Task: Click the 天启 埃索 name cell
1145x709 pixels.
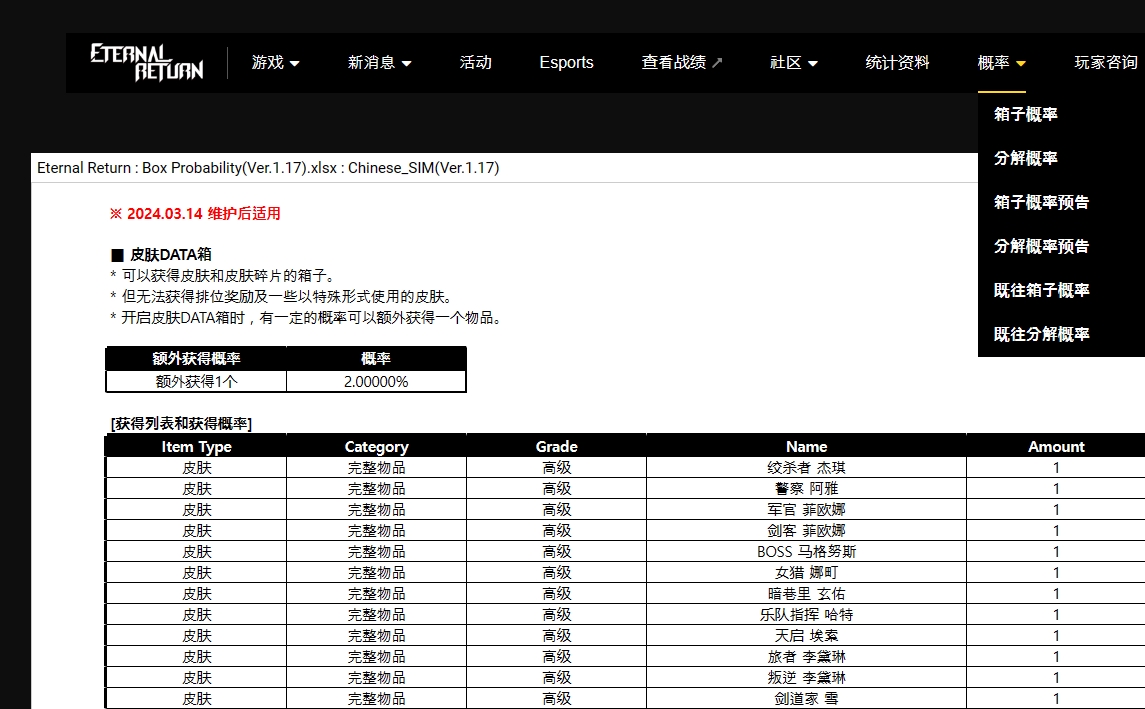Action: point(806,636)
